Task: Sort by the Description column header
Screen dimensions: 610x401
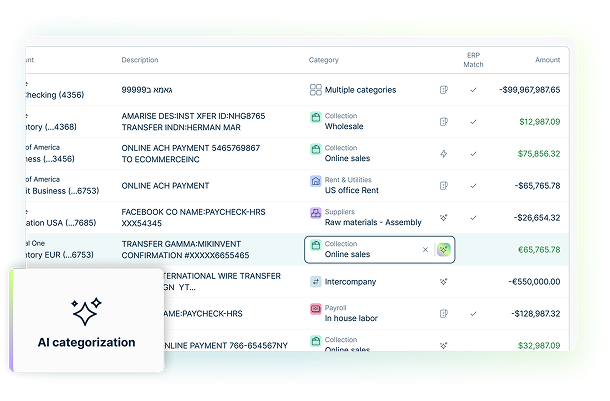Action: [x=140, y=60]
